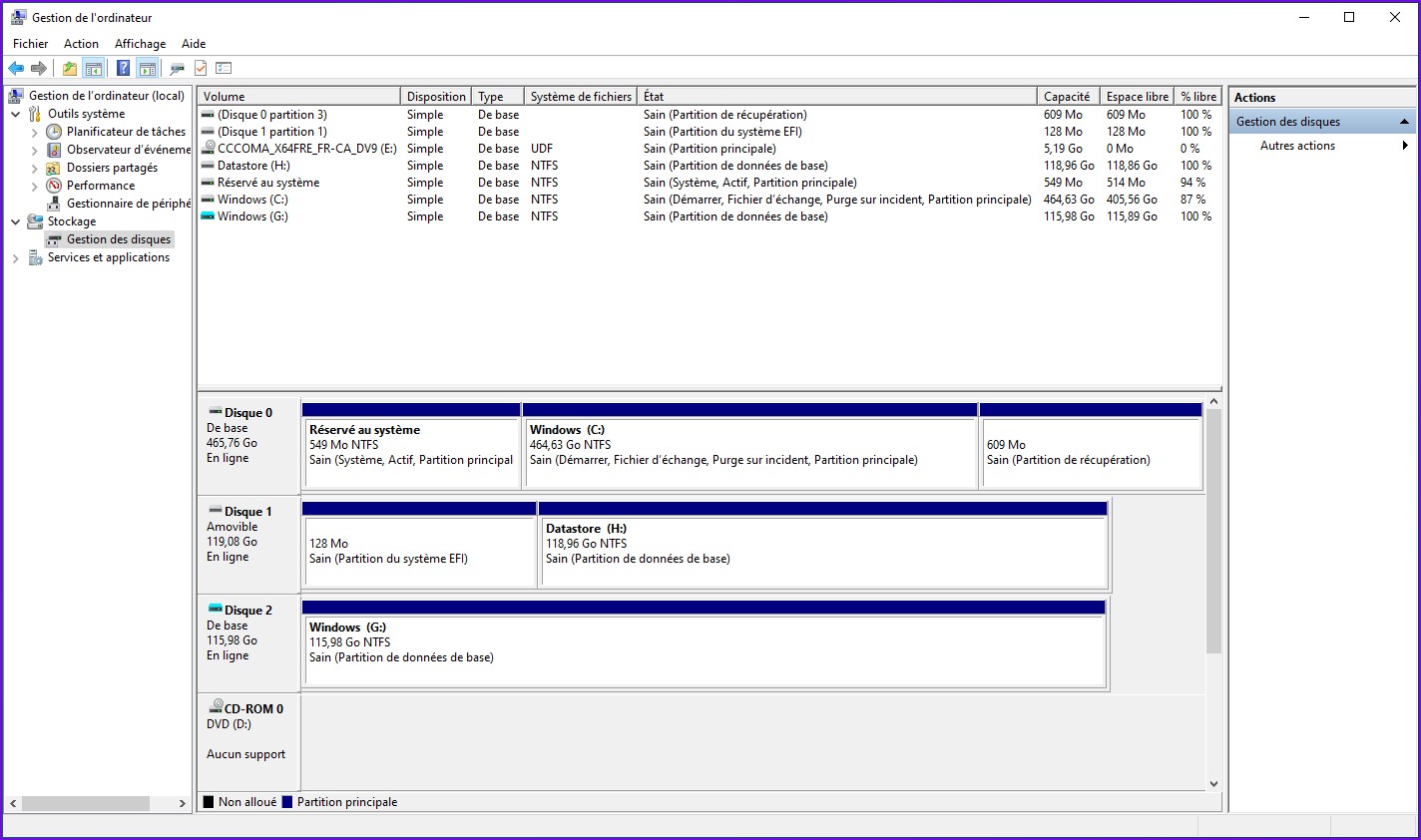
Task: Toggle the console tree visibility icon
Action: coord(93,68)
